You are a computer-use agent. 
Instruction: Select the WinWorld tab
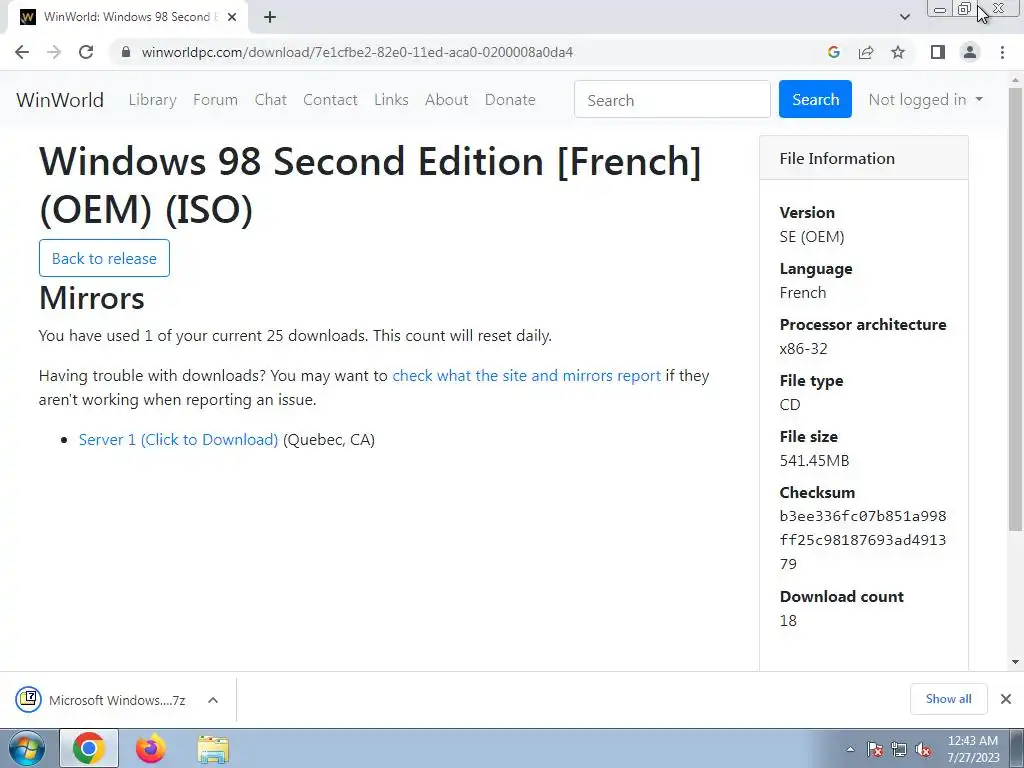(x=127, y=17)
